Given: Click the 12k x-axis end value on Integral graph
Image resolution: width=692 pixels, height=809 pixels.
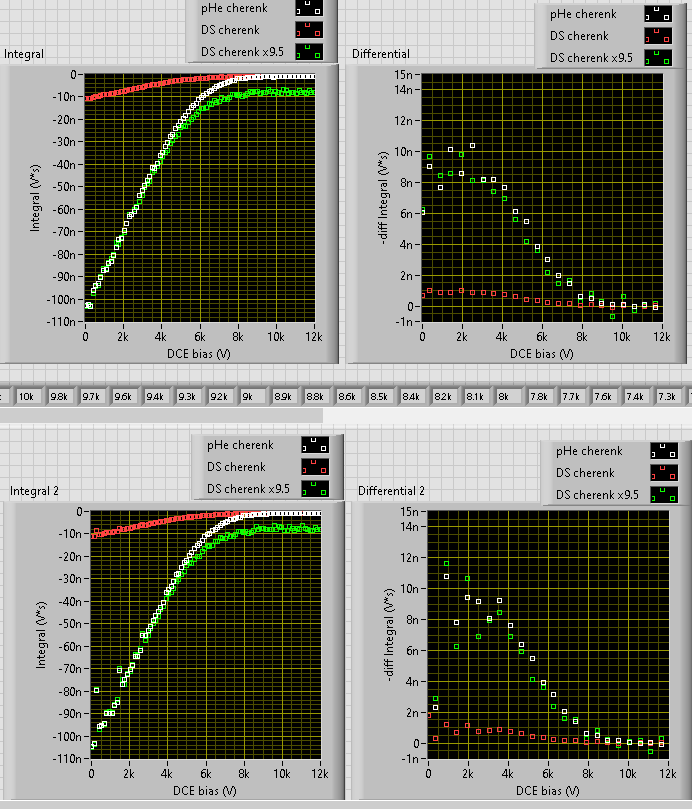Looking at the screenshot, I should [x=314, y=337].
